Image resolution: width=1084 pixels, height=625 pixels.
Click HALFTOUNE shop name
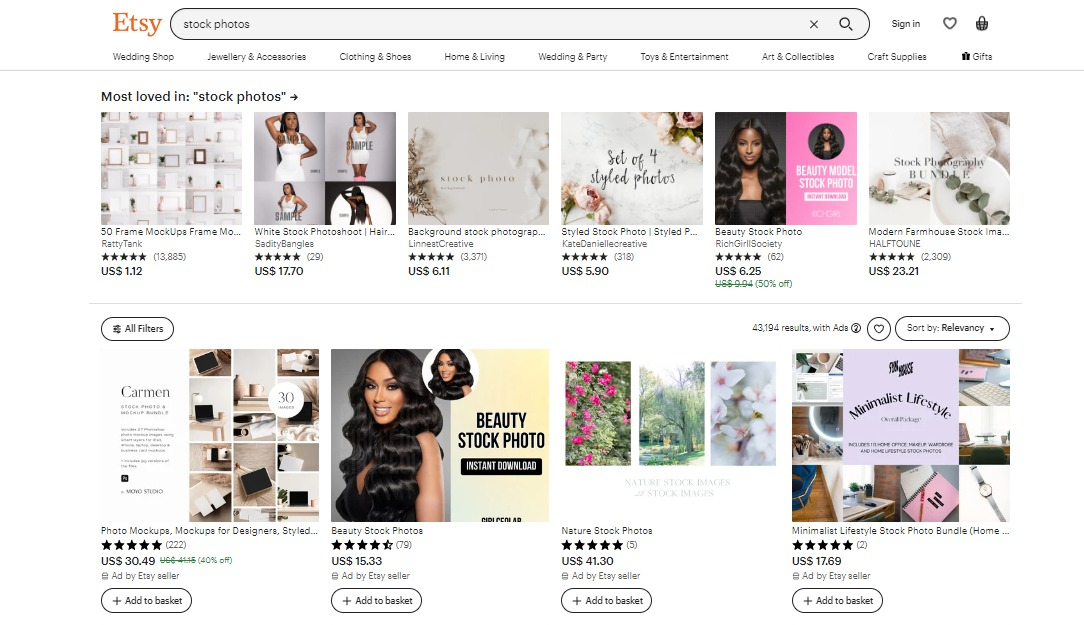coord(895,244)
